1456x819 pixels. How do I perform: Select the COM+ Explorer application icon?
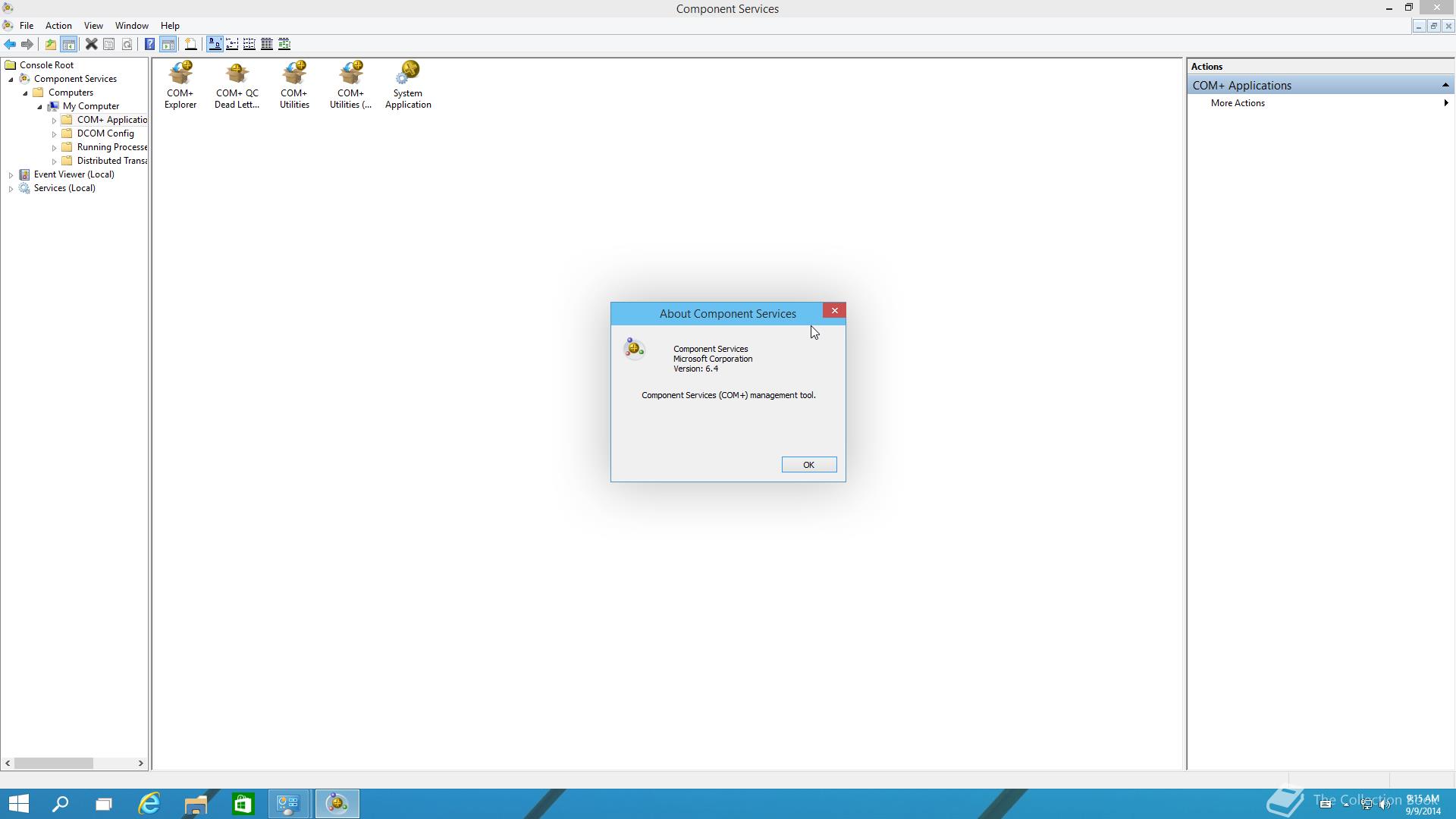[180, 85]
